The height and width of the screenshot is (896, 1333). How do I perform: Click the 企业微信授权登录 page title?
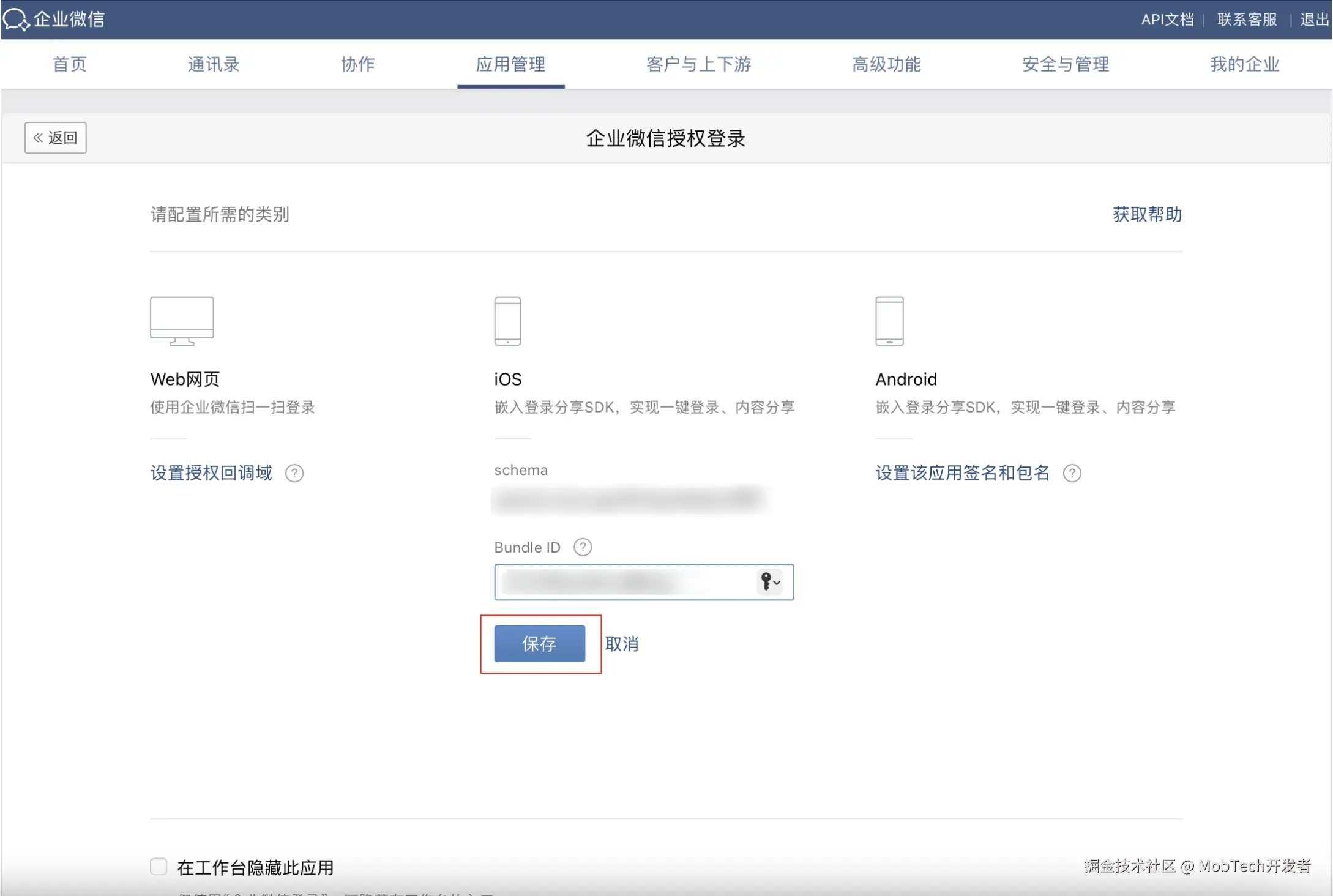point(666,138)
